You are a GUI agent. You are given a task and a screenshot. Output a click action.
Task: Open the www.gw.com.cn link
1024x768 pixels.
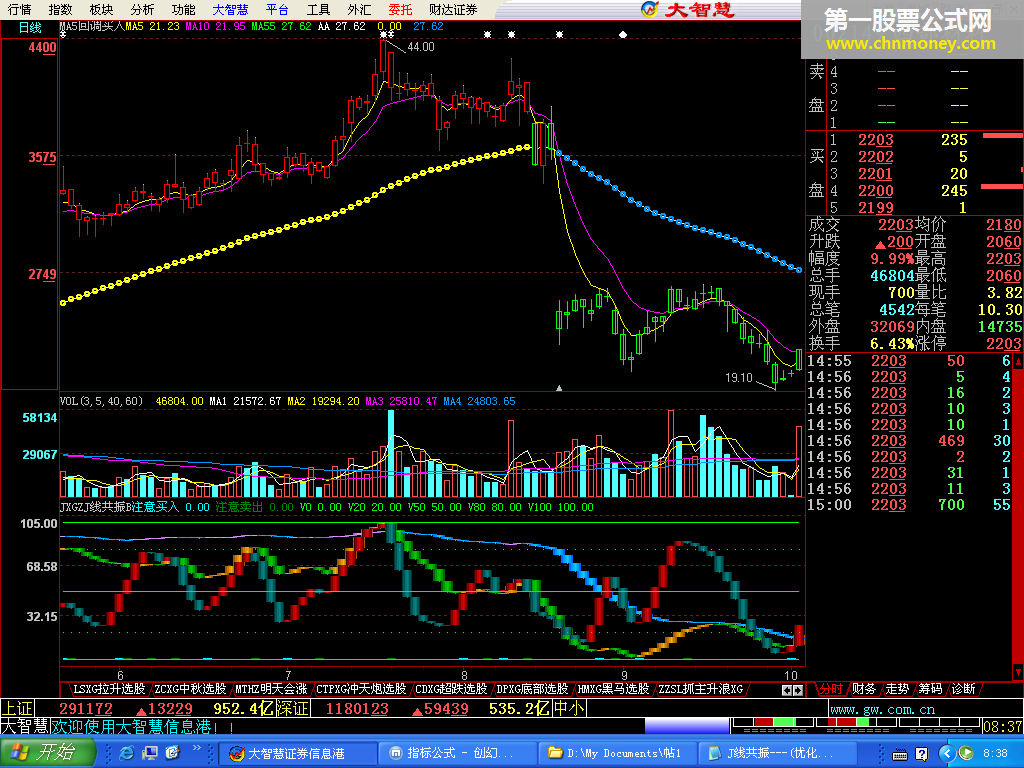click(x=882, y=709)
